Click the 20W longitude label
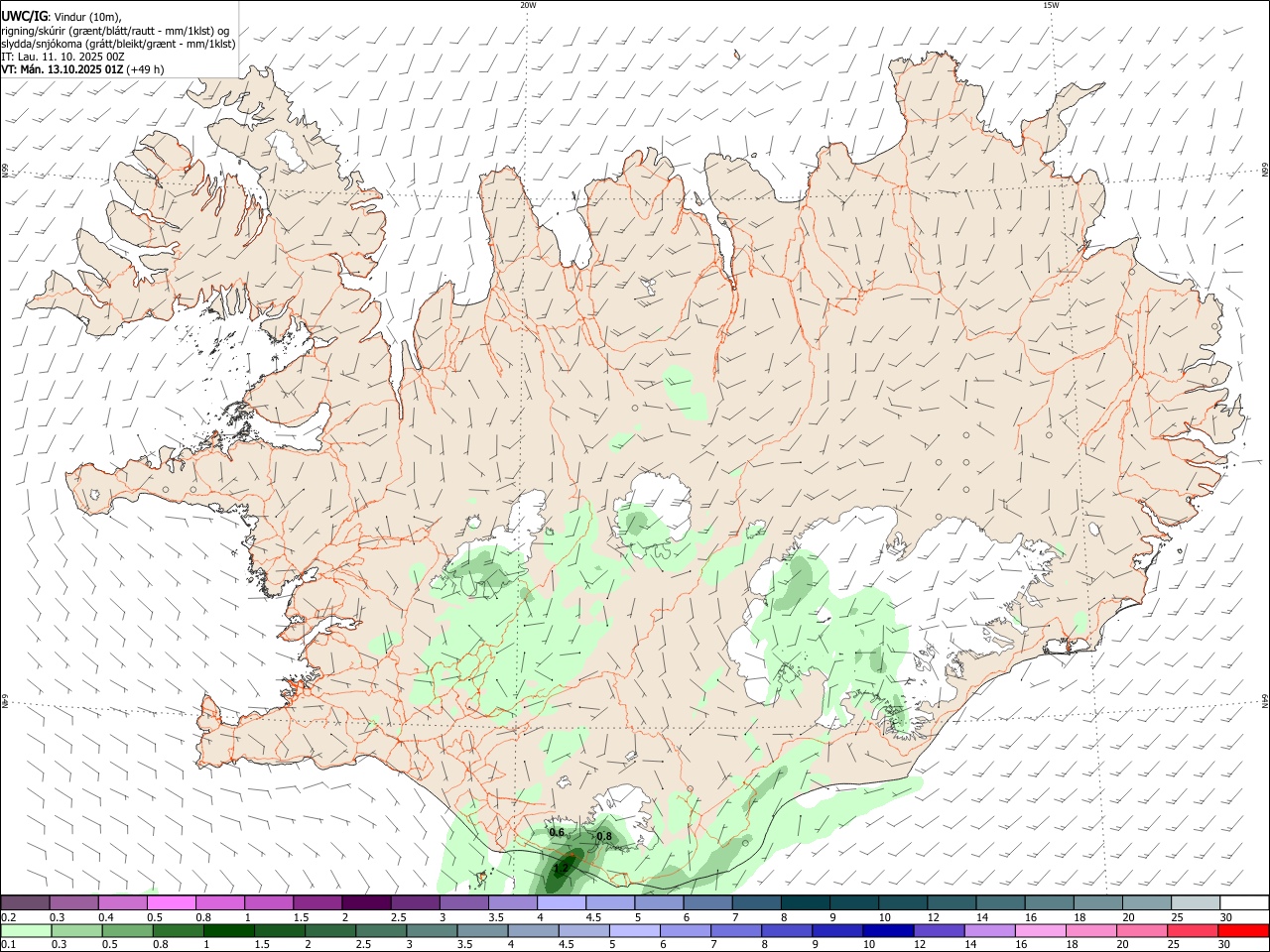The width and height of the screenshot is (1270, 952). [x=528, y=5]
